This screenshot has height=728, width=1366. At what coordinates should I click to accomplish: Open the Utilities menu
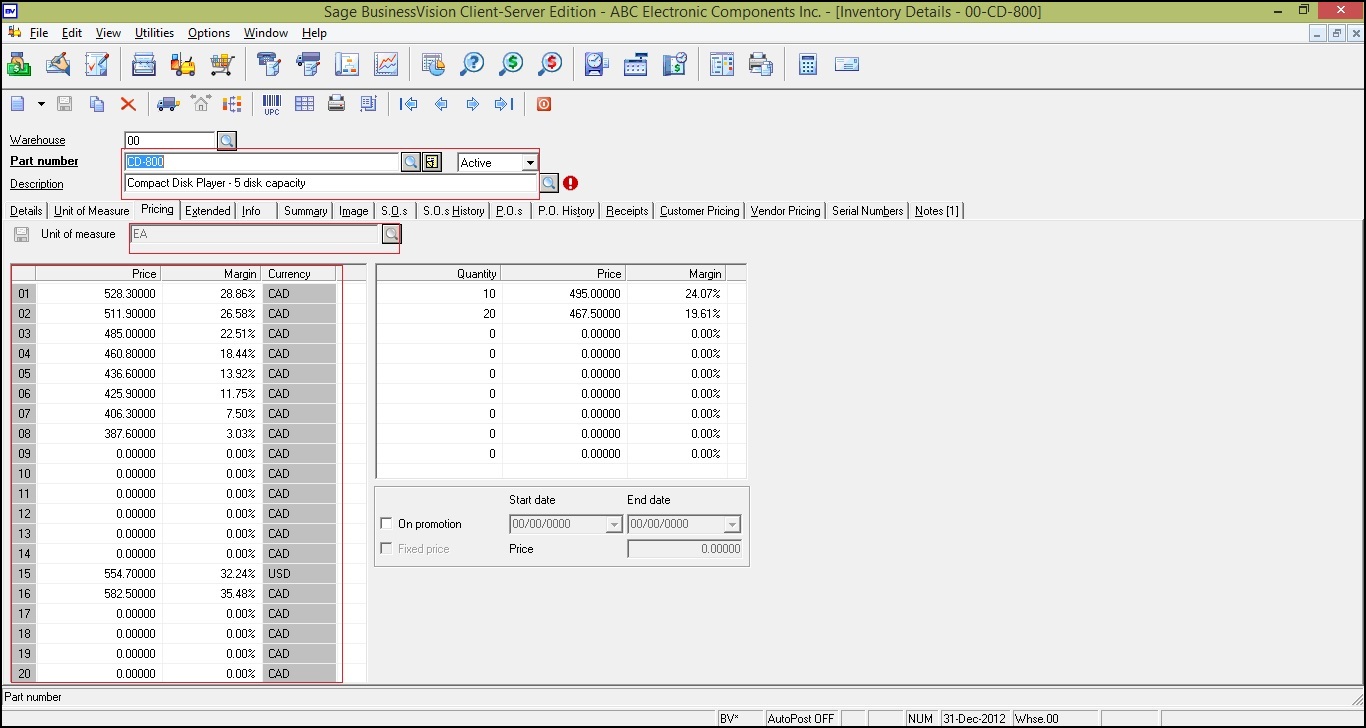click(154, 33)
